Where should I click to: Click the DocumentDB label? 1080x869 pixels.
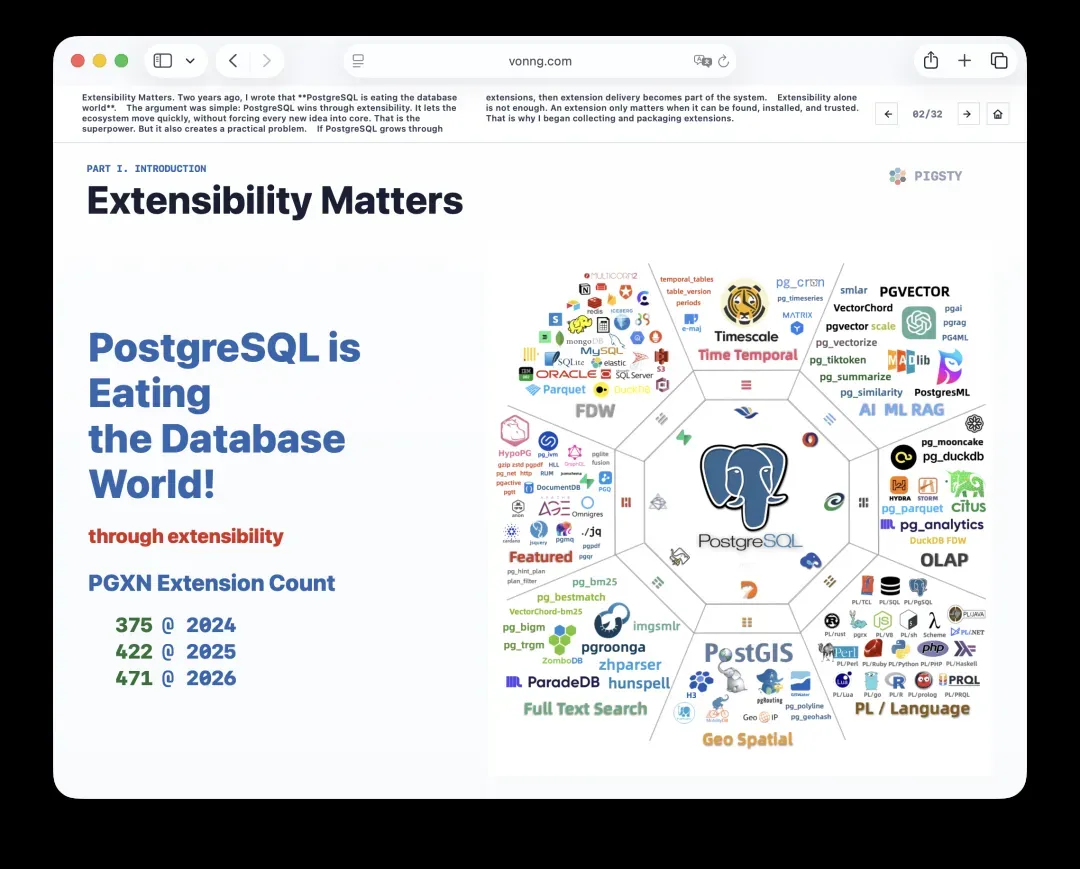pos(558,488)
